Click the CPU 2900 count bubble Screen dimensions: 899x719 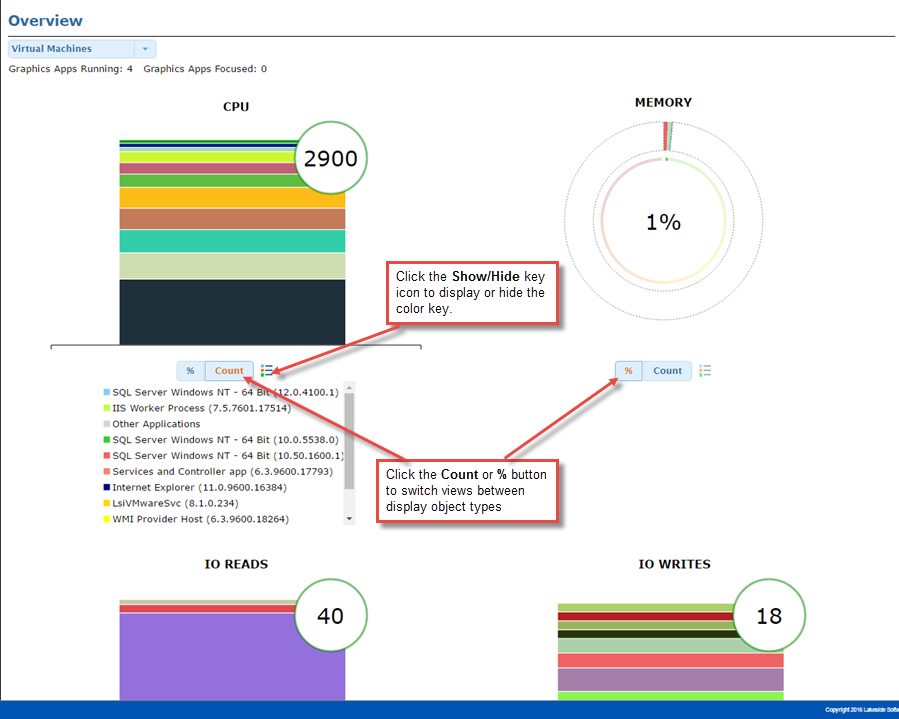coord(331,158)
